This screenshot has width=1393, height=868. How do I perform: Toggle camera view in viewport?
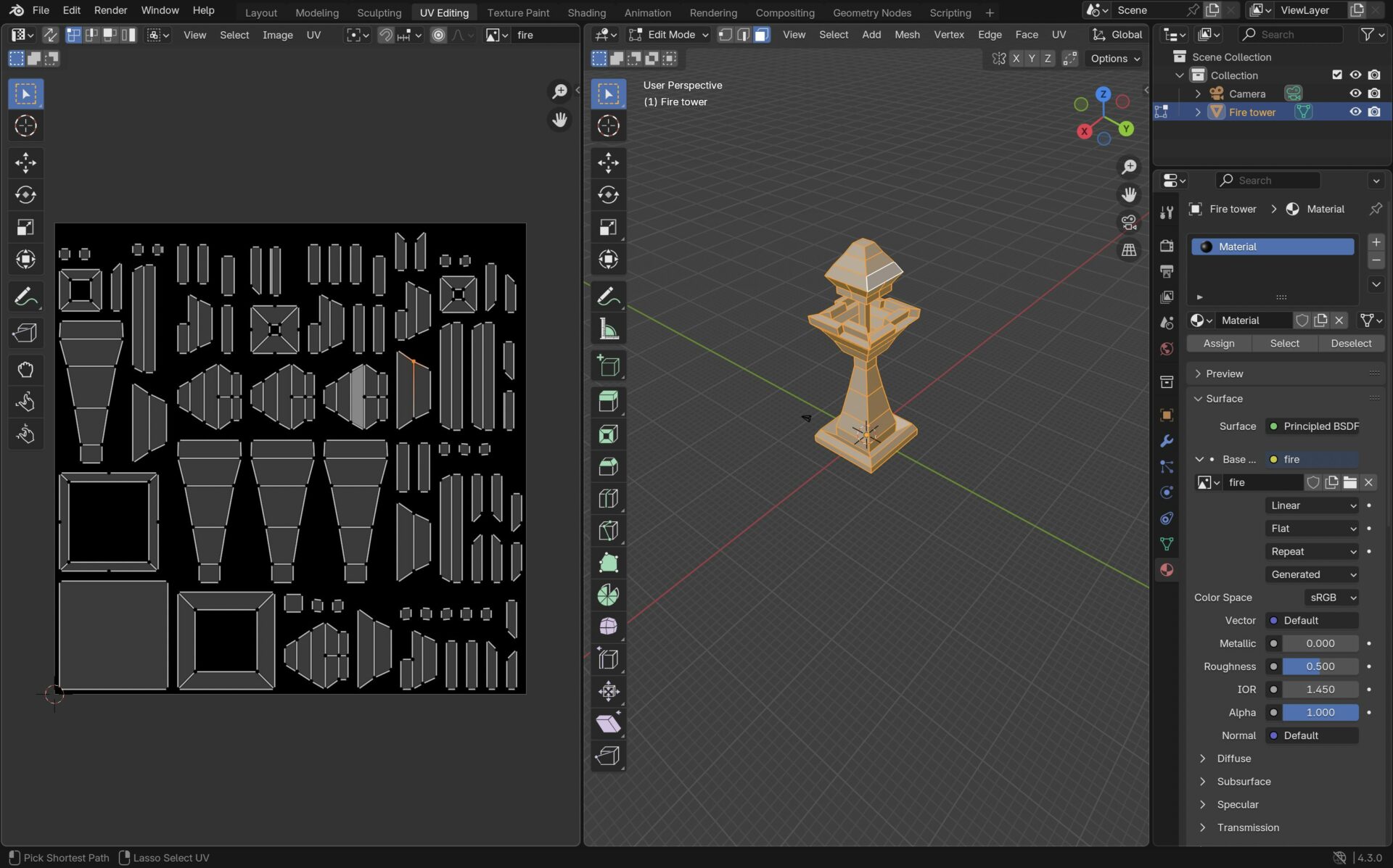pyautogui.click(x=1129, y=223)
